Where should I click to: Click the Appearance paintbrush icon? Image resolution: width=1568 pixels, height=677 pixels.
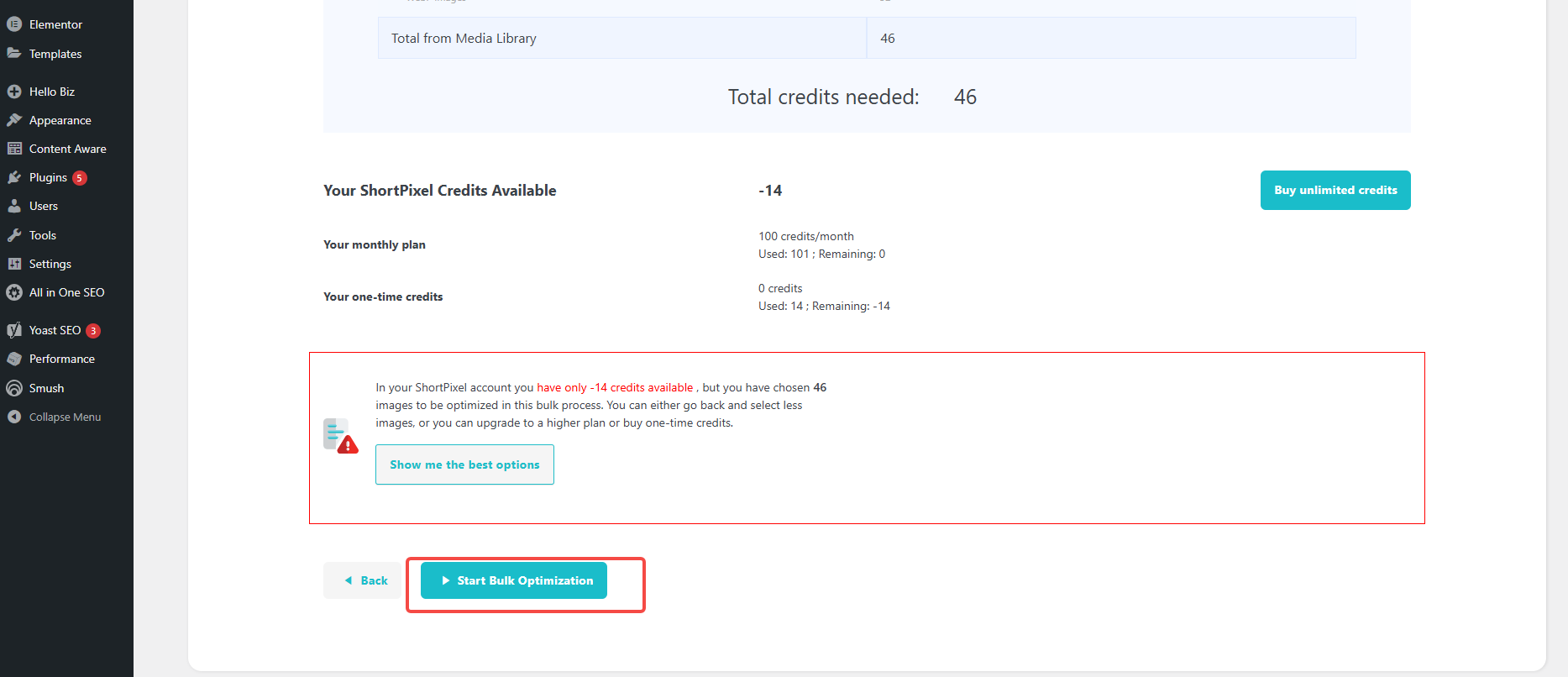coord(14,120)
